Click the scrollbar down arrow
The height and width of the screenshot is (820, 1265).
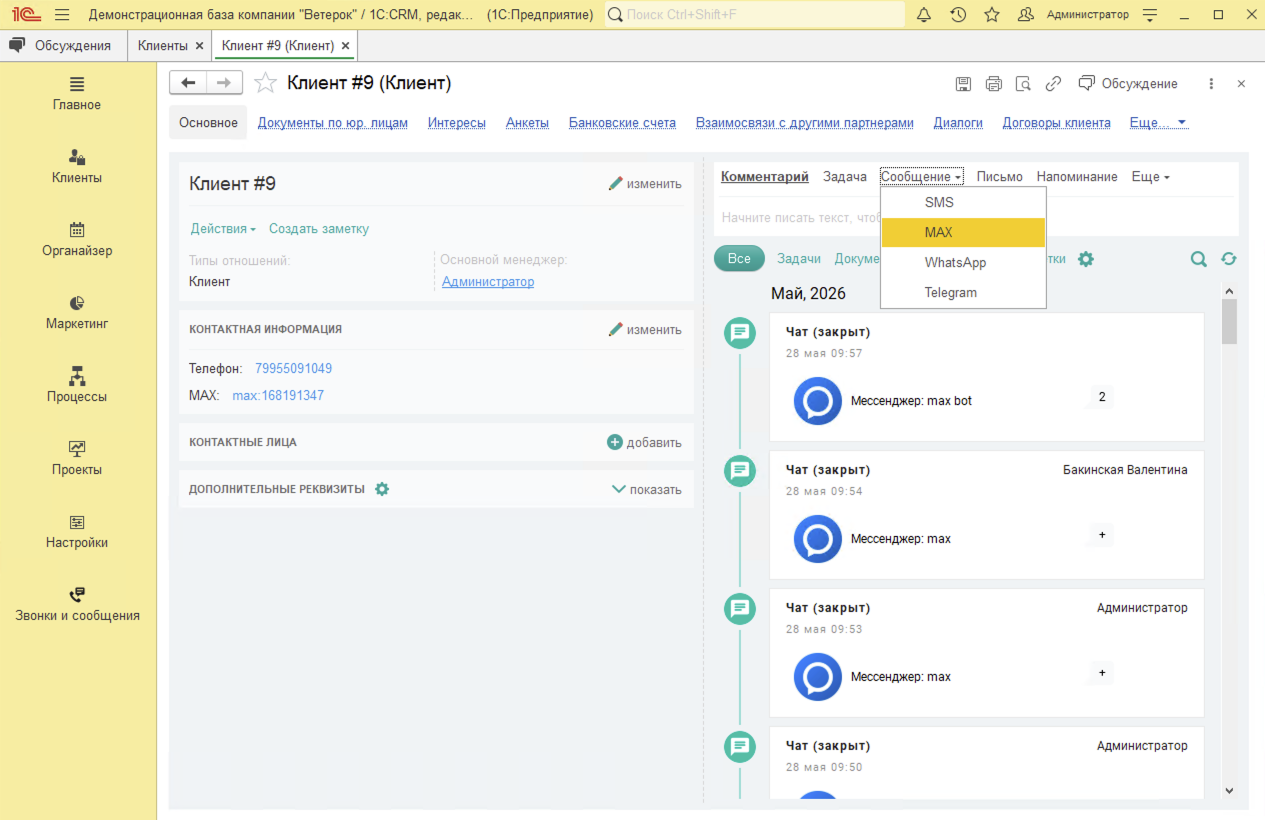tap(1229, 790)
